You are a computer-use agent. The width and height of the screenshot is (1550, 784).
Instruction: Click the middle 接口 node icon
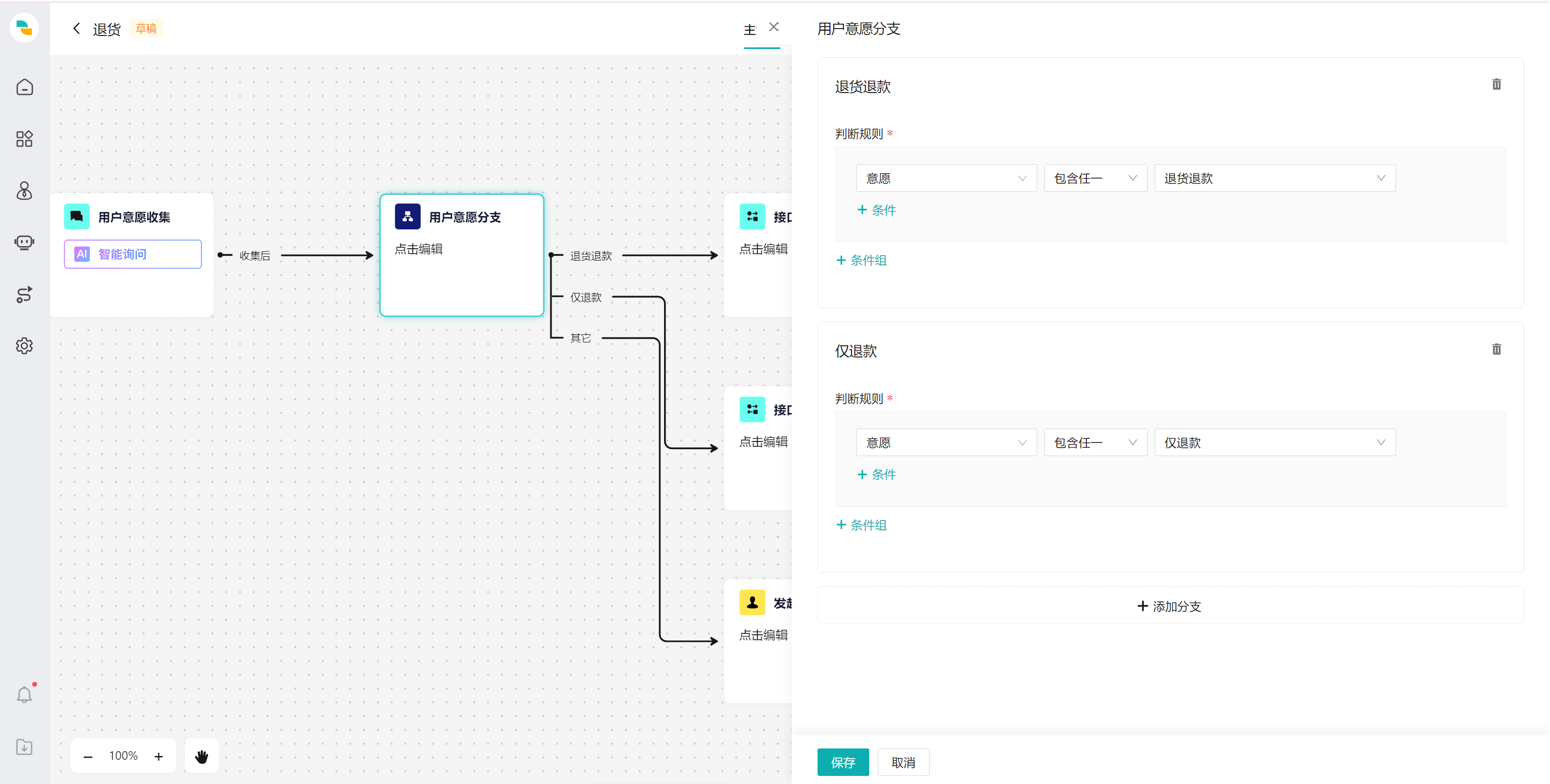coord(752,410)
